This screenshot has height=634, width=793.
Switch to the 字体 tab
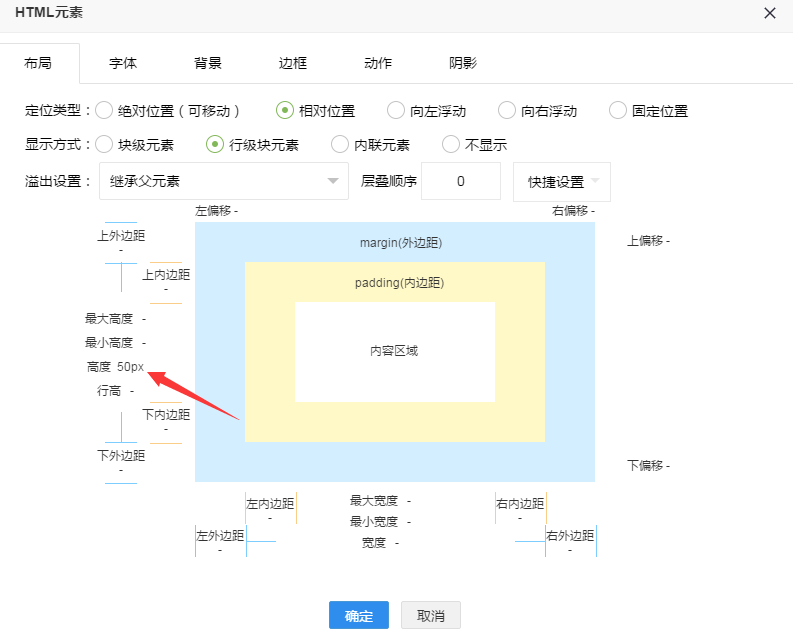click(123, 63)
